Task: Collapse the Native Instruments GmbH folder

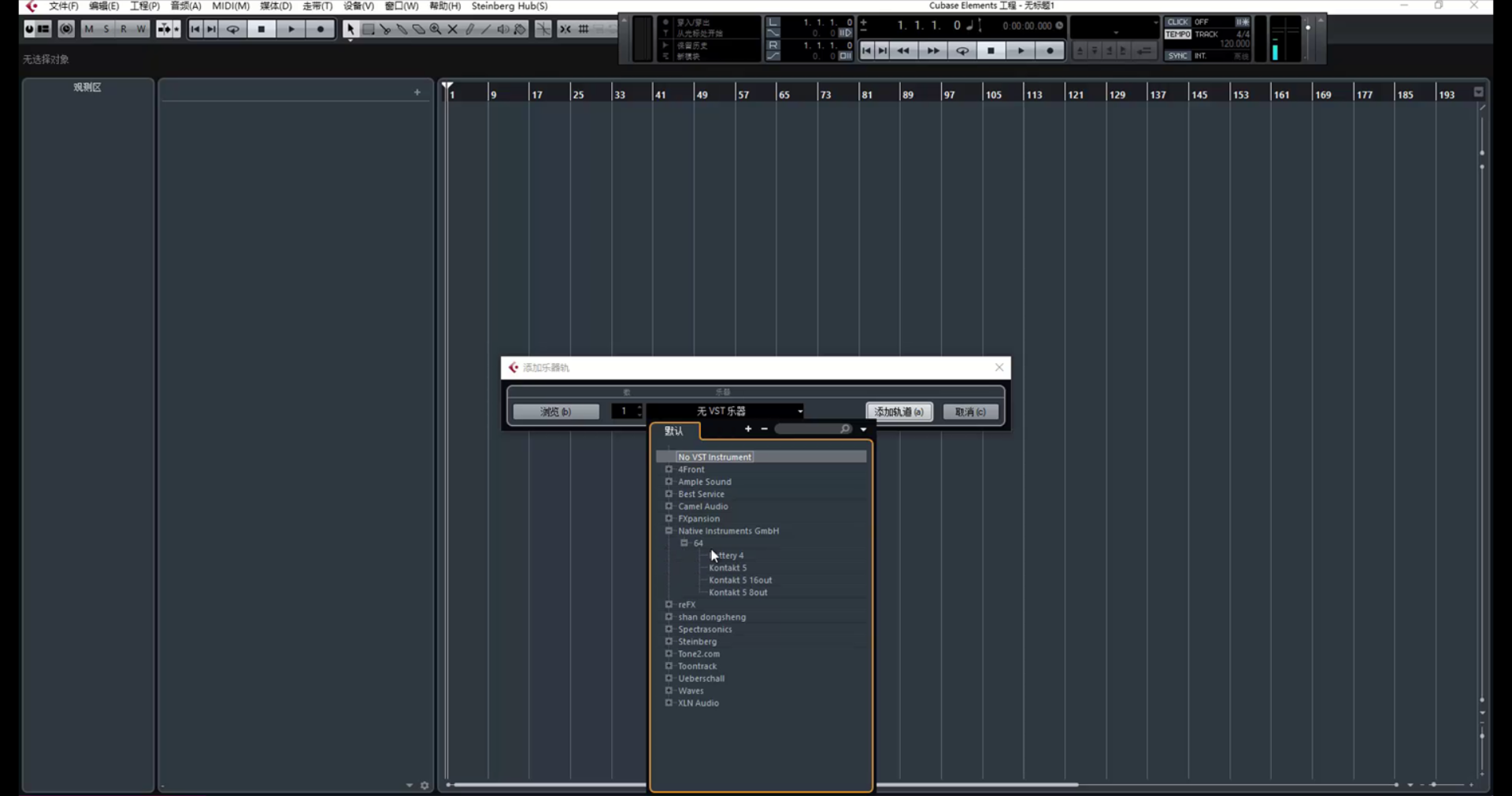Action: point(669,531)
